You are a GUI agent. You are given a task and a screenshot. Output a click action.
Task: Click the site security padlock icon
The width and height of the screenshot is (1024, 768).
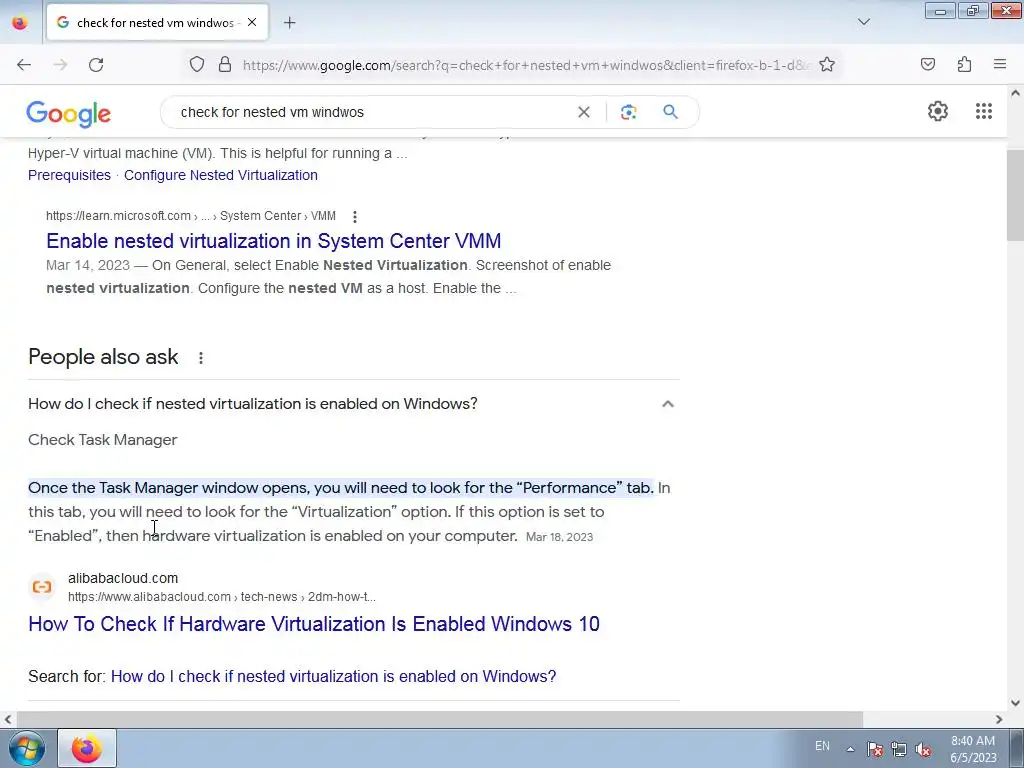[x=225, y=65]
